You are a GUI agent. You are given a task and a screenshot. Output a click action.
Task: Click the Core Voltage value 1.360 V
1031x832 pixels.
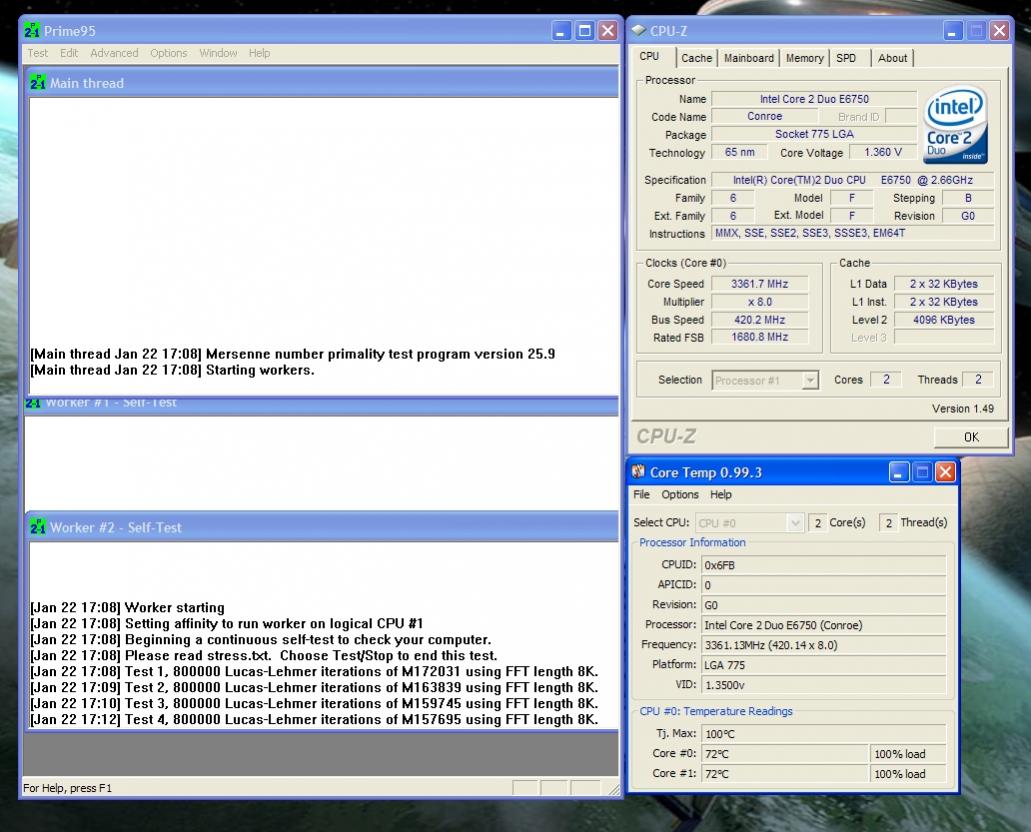(x=882, y=153)
